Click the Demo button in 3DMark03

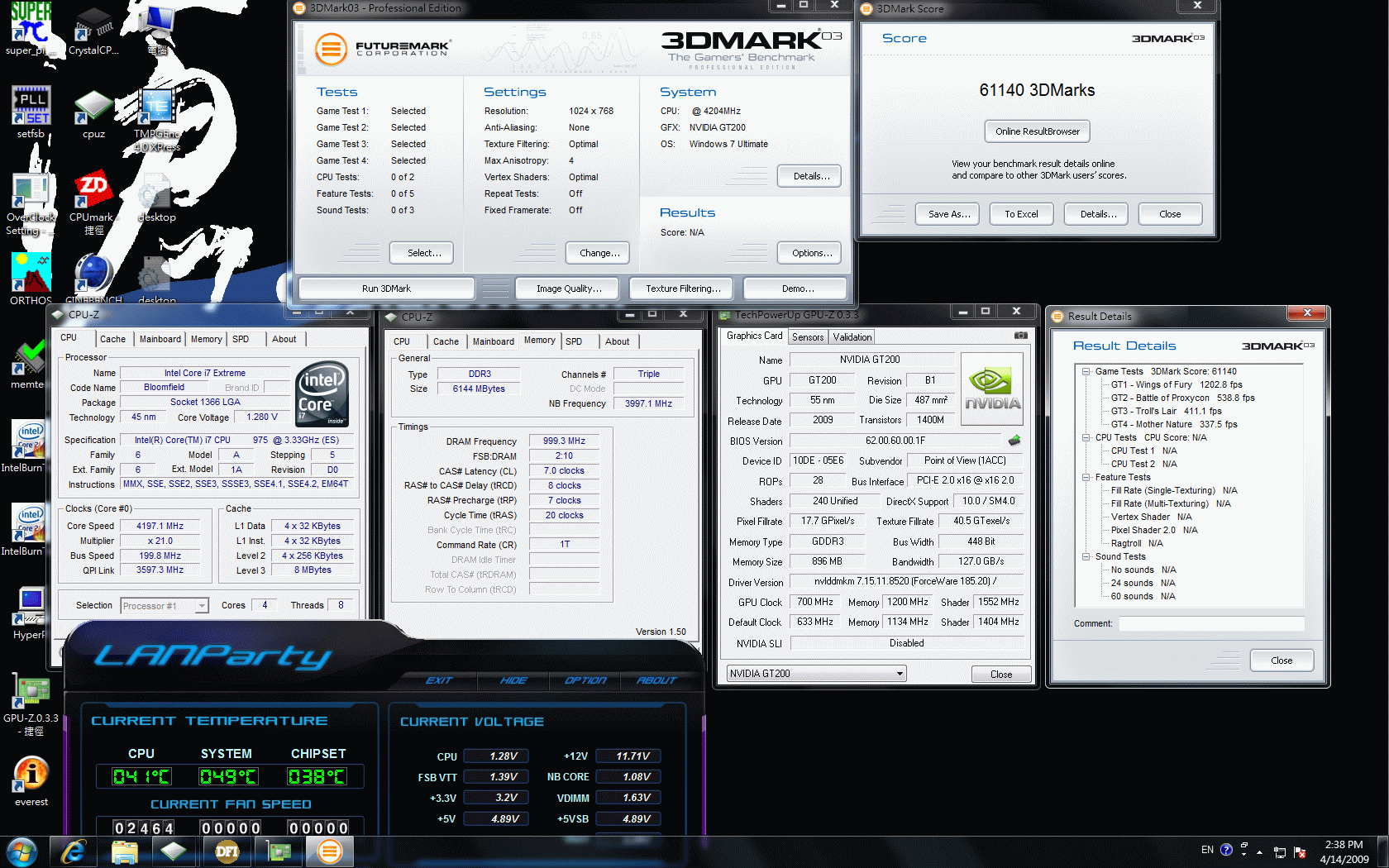[x=795, y=289]
